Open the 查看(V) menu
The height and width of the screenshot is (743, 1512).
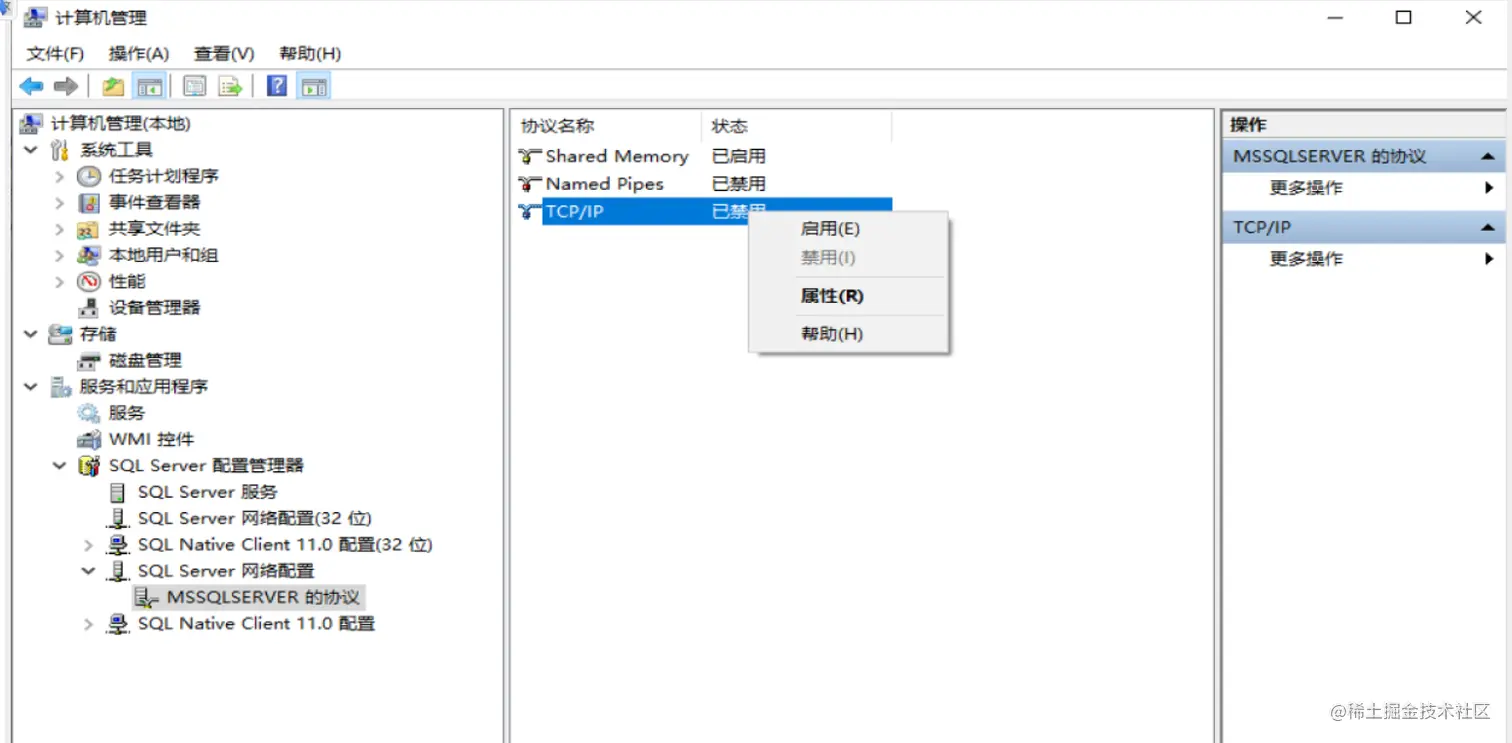coord(224,53)
